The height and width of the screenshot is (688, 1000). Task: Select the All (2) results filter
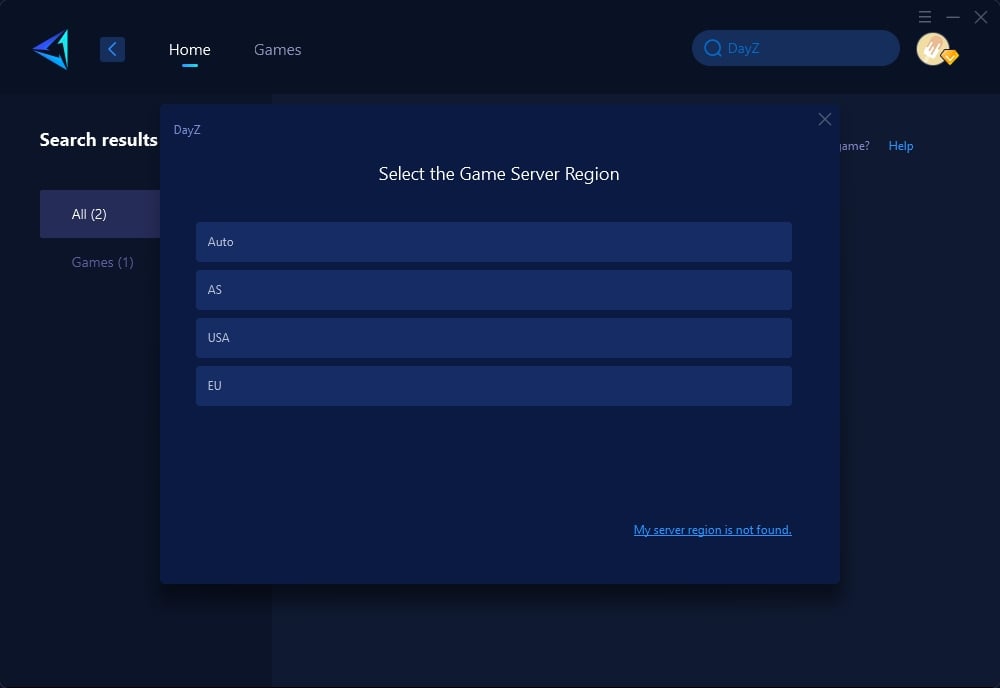tap(99, 214)
